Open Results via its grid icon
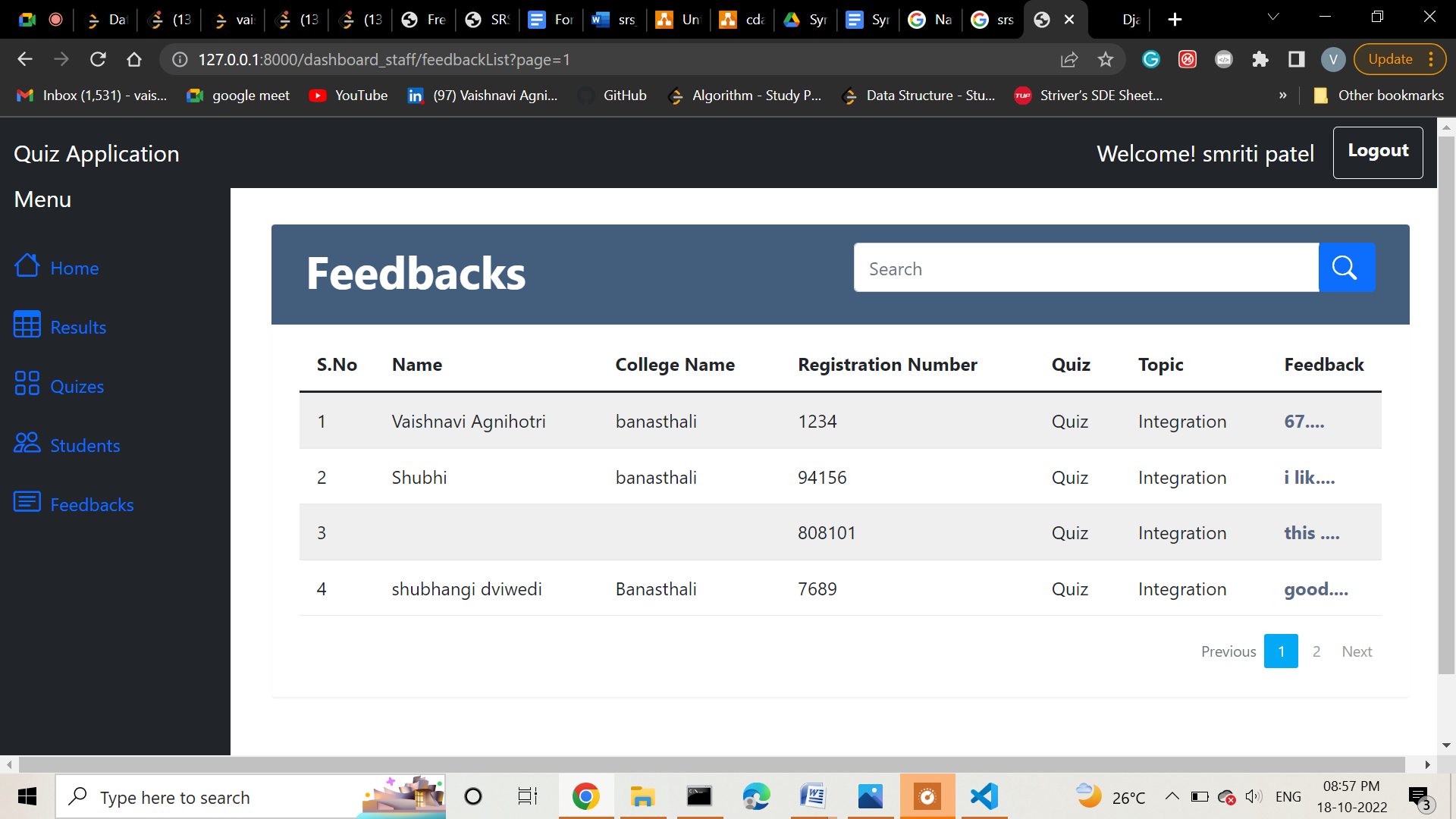 coord(27,325)
